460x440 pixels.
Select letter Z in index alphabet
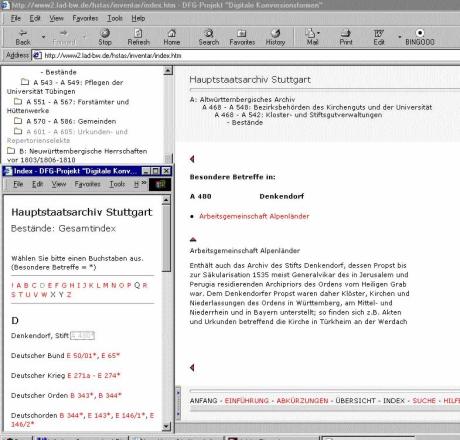[x=69, y=295]
